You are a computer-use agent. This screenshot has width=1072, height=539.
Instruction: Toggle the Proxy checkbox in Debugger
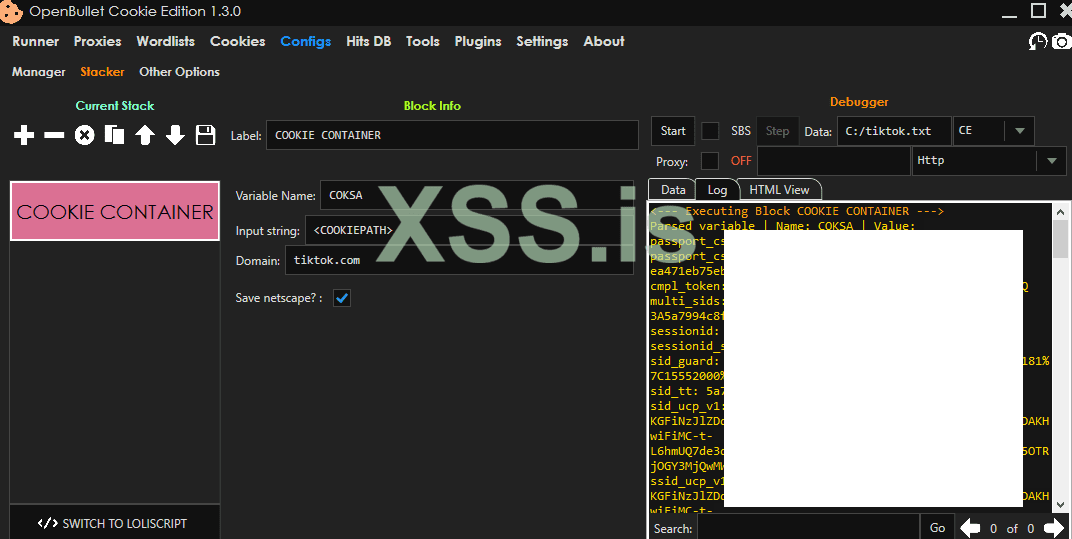tap(710, 161)
